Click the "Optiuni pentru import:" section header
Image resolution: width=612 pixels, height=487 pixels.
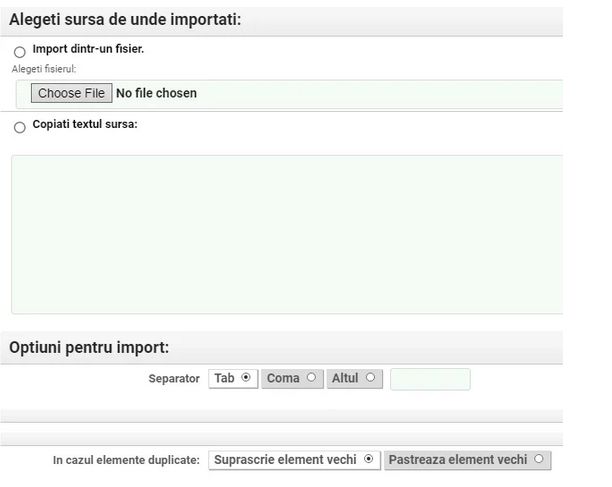pos(89,347)
